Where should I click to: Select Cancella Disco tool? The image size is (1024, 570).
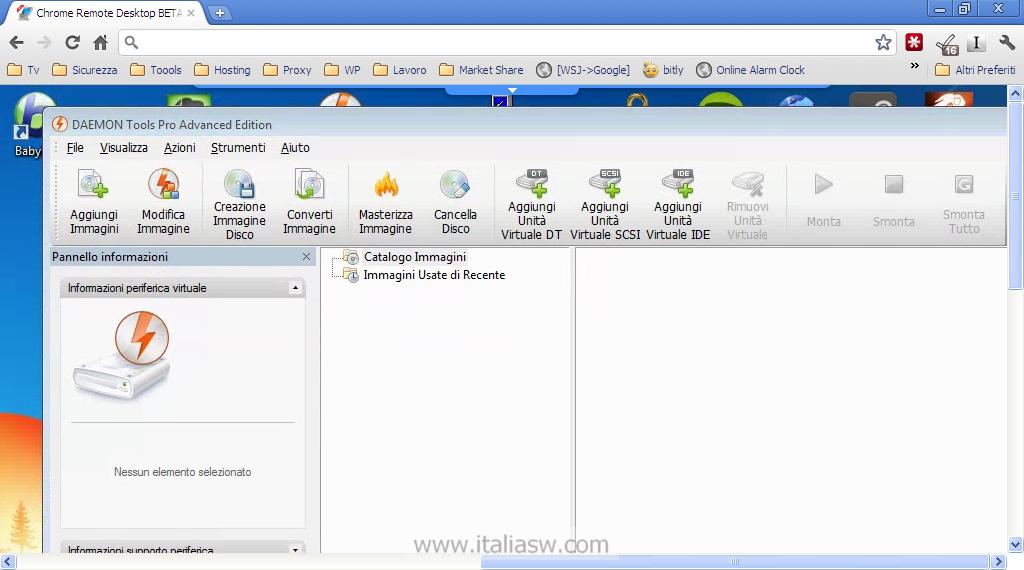point(455,202)
